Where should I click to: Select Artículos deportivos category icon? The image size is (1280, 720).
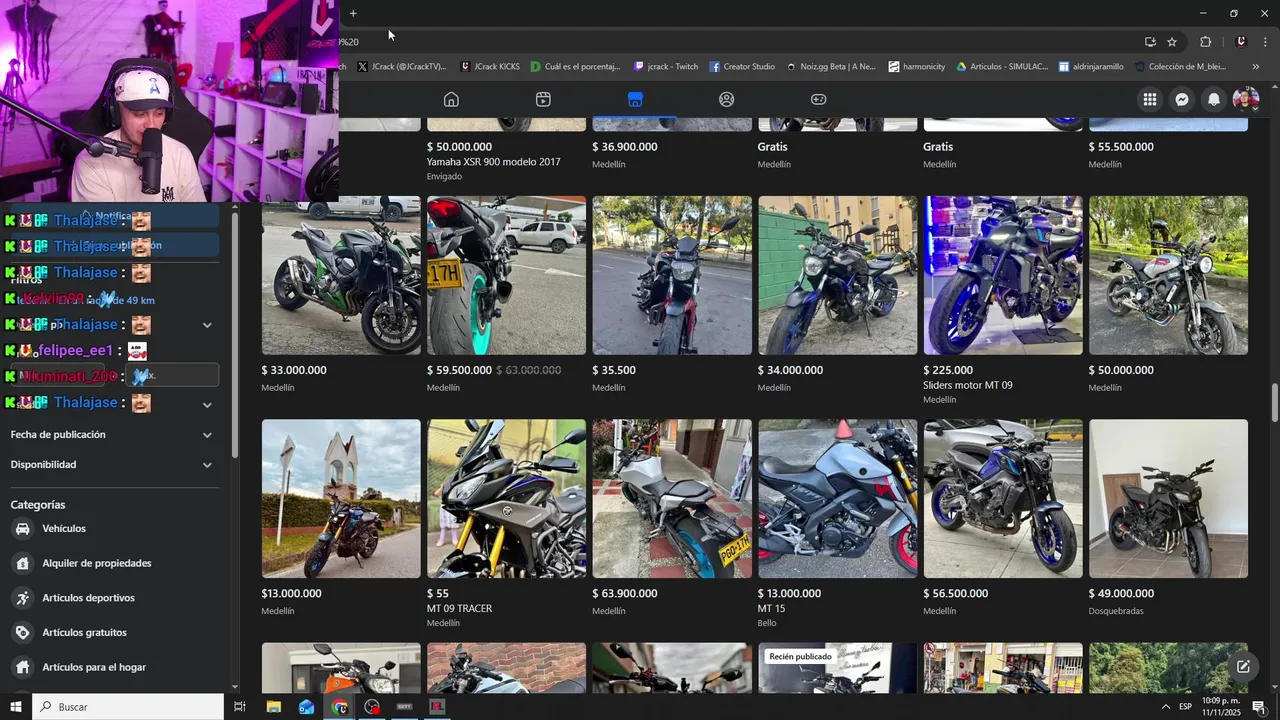[22, 598]
